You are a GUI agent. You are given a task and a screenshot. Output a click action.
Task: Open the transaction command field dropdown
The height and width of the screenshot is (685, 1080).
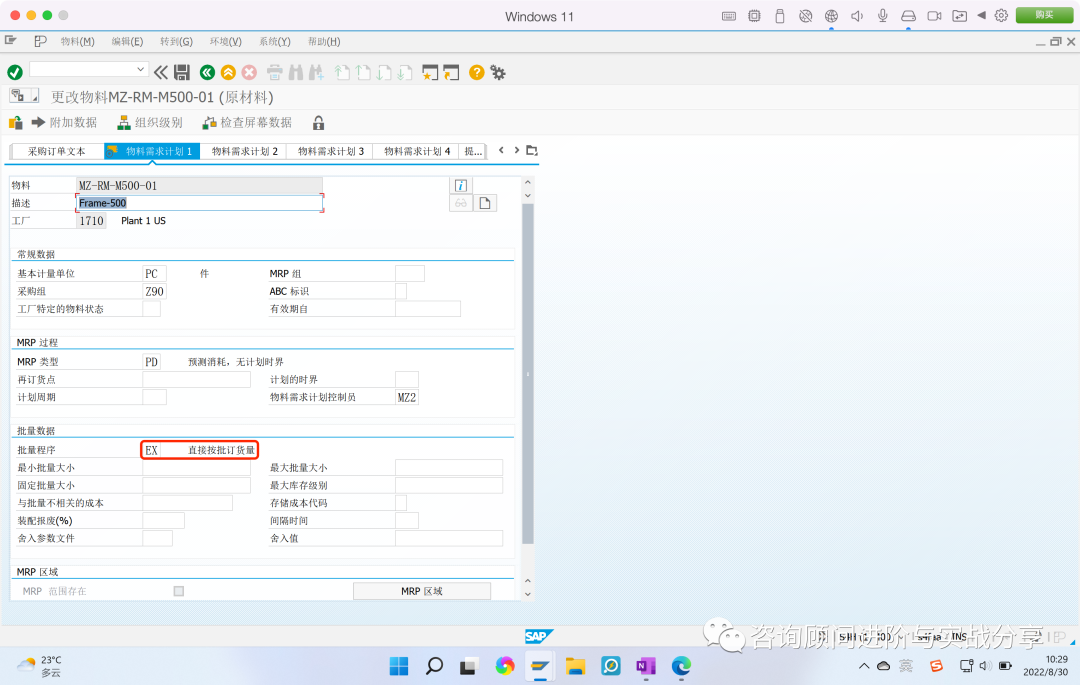[x=140, y=69]
